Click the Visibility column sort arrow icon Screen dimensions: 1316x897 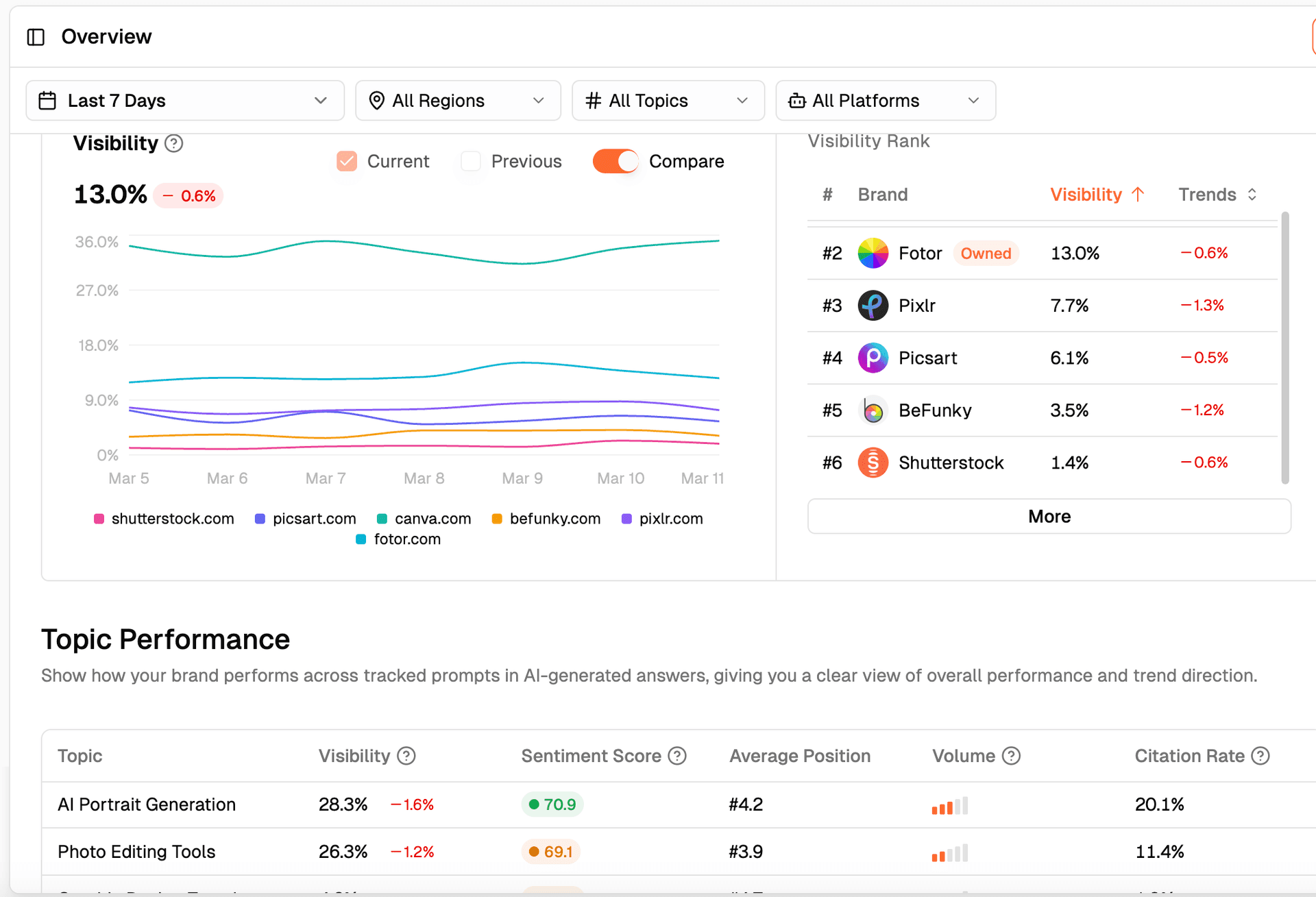click(x=1138, y=195)
